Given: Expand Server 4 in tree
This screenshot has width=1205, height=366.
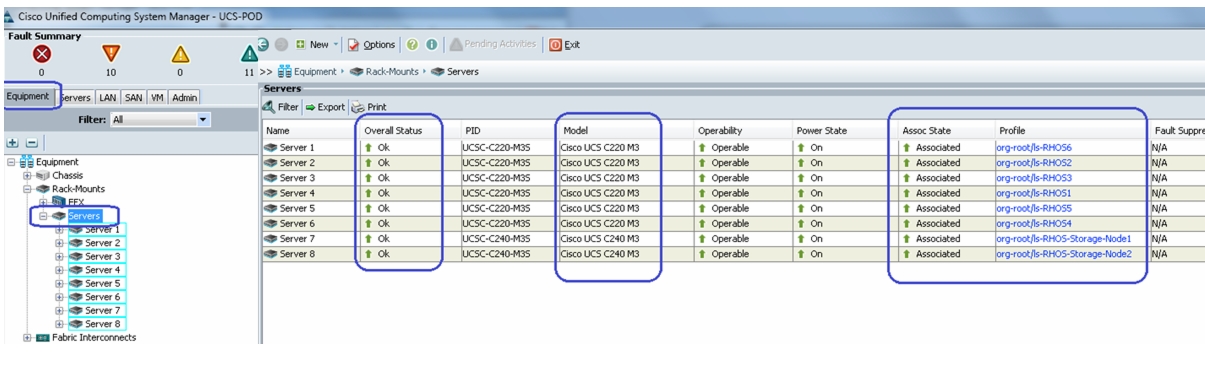Looking at the screenshot, I should (x=59, y=270).
